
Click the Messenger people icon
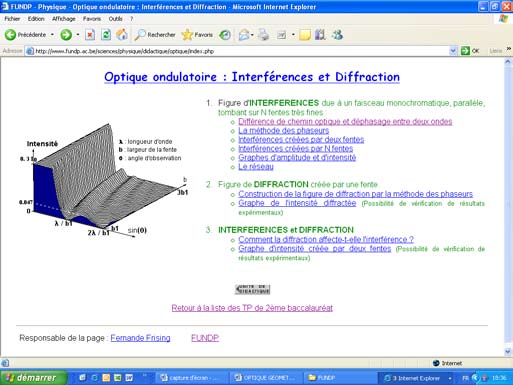(x=337, y=35)
